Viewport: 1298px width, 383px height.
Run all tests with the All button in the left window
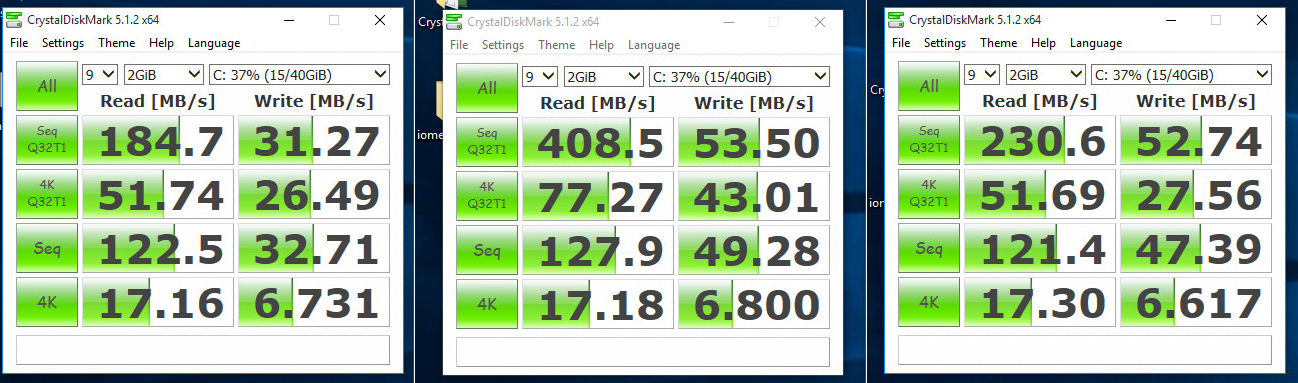click(x=47, y=87)
